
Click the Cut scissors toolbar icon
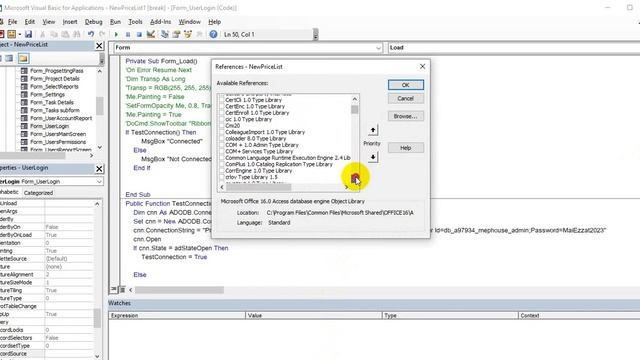click(42, 35)
